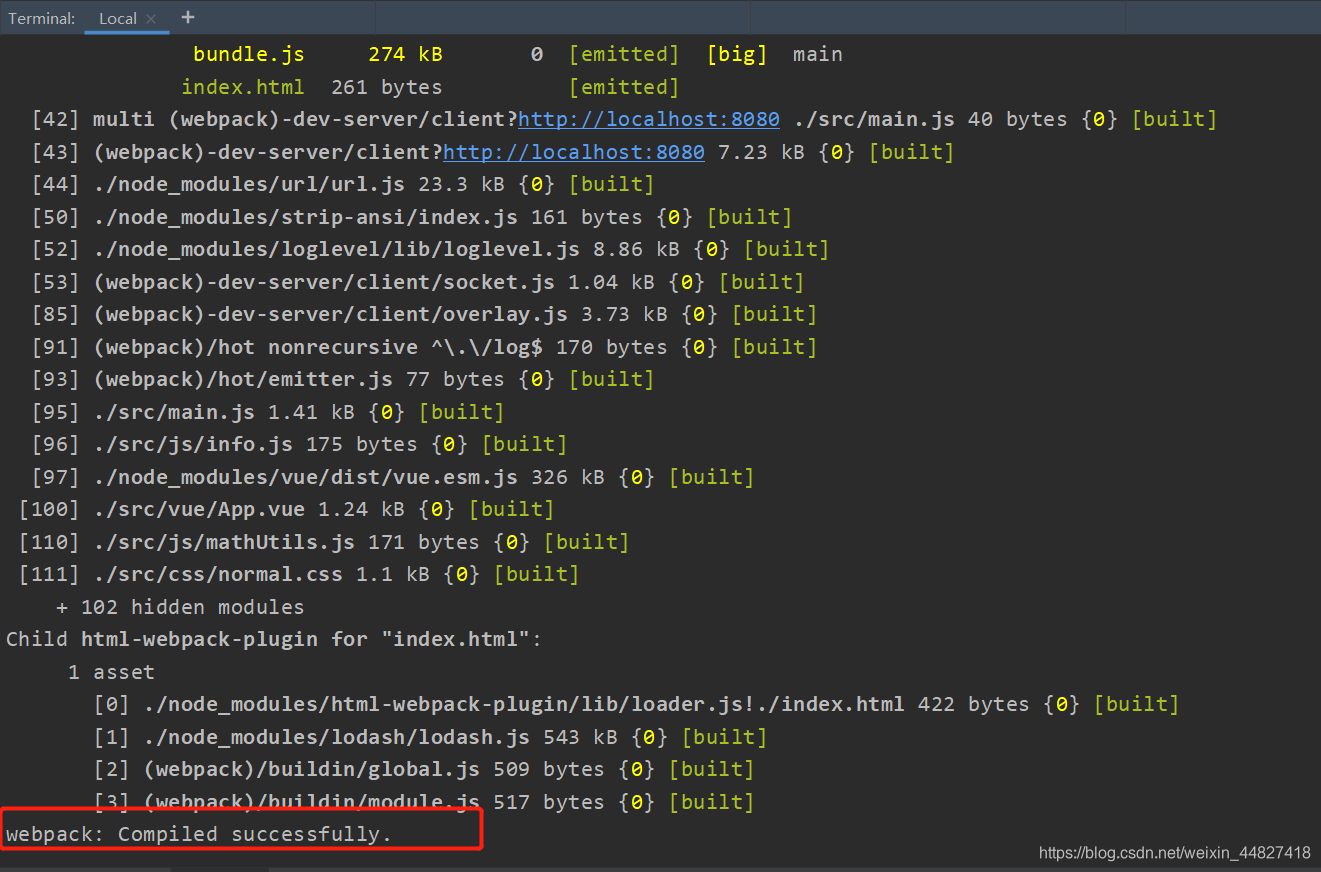Viewport: 1321px width, 872px height.
Task: Click (webpack)/hot nonrecursive log line
Action: (424, 347)
